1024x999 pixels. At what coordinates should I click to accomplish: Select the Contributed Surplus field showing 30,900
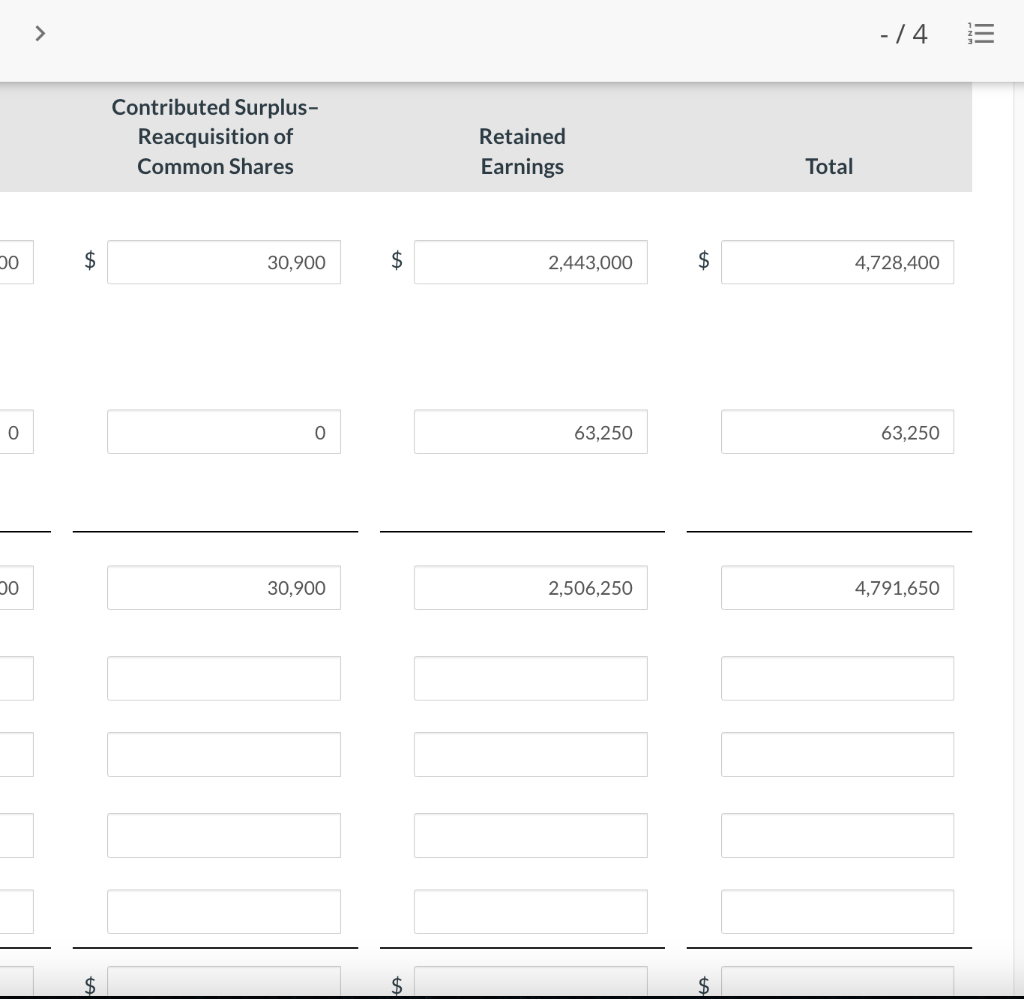click(223, 262)
